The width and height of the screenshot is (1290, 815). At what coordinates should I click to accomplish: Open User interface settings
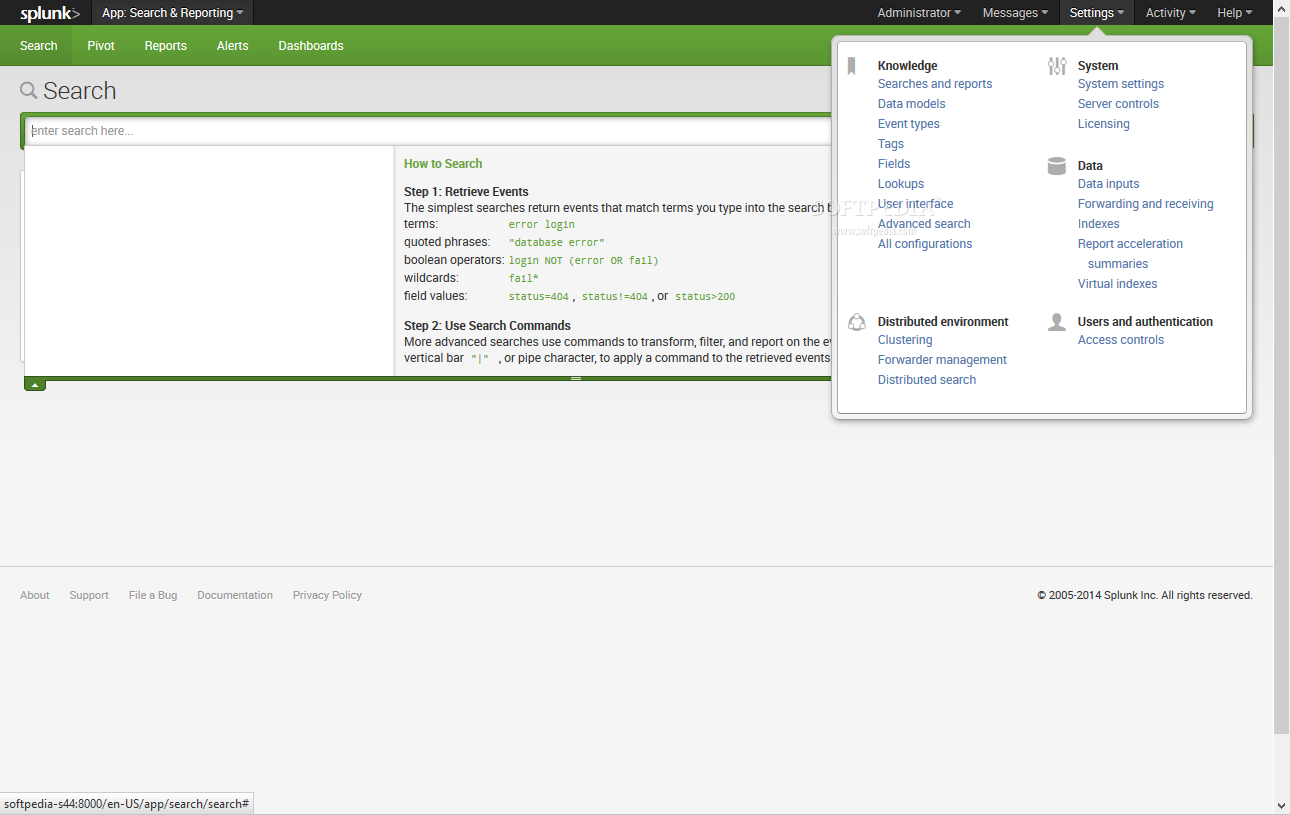click(x=916, y=204)
